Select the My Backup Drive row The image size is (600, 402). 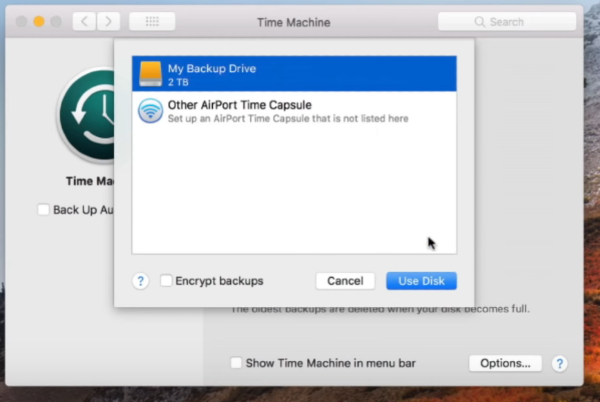[x=294, y=74]
